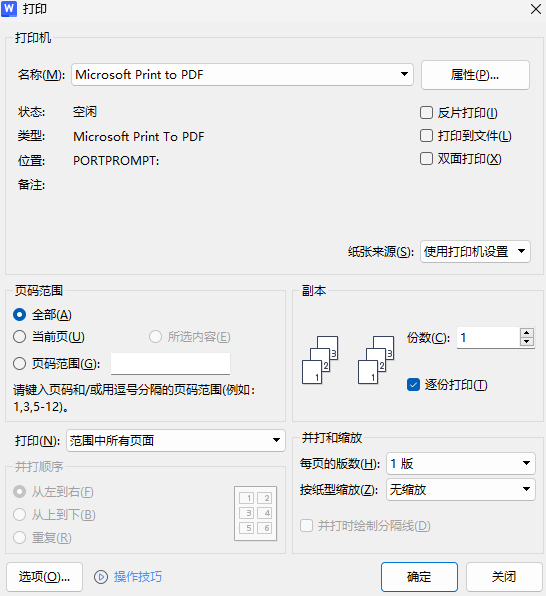This screenshot has width=546, height=596.
Task: Choose the 页码范围 radio option
Action: click(19, 364)
